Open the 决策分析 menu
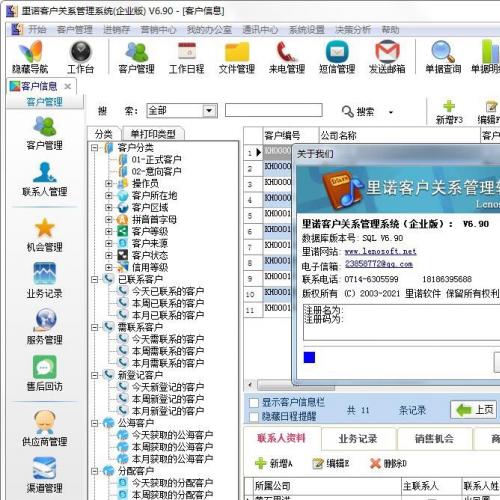The height and width of the screenshot is (500, 500). pyautogui.click(x=353, y=30)
